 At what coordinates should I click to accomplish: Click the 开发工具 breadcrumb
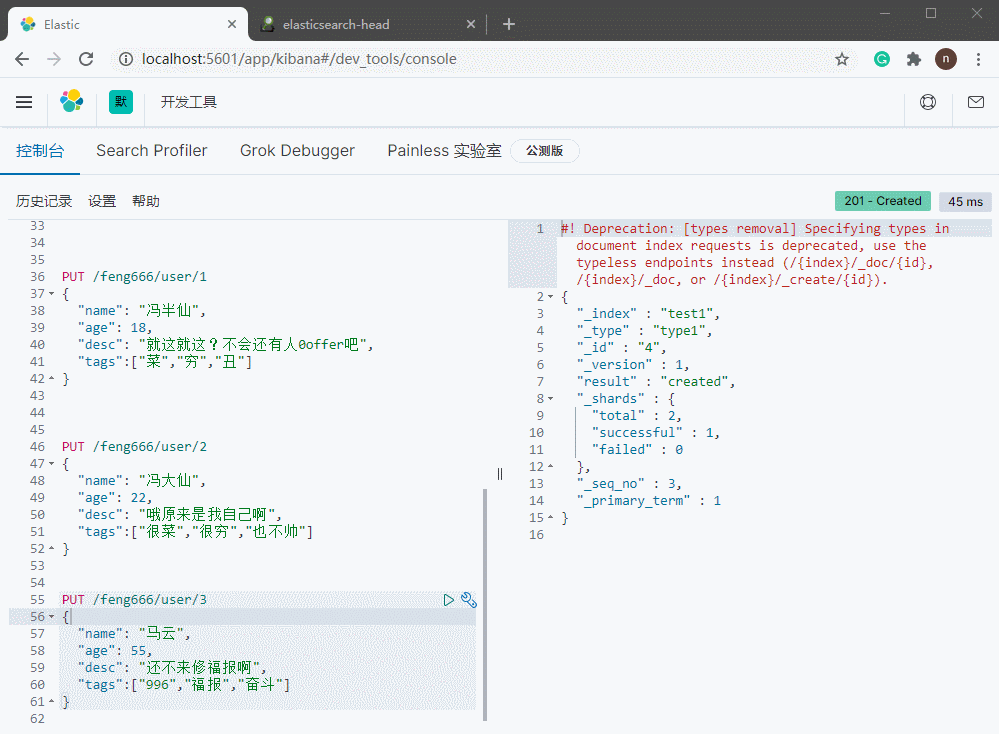point(189,102)
